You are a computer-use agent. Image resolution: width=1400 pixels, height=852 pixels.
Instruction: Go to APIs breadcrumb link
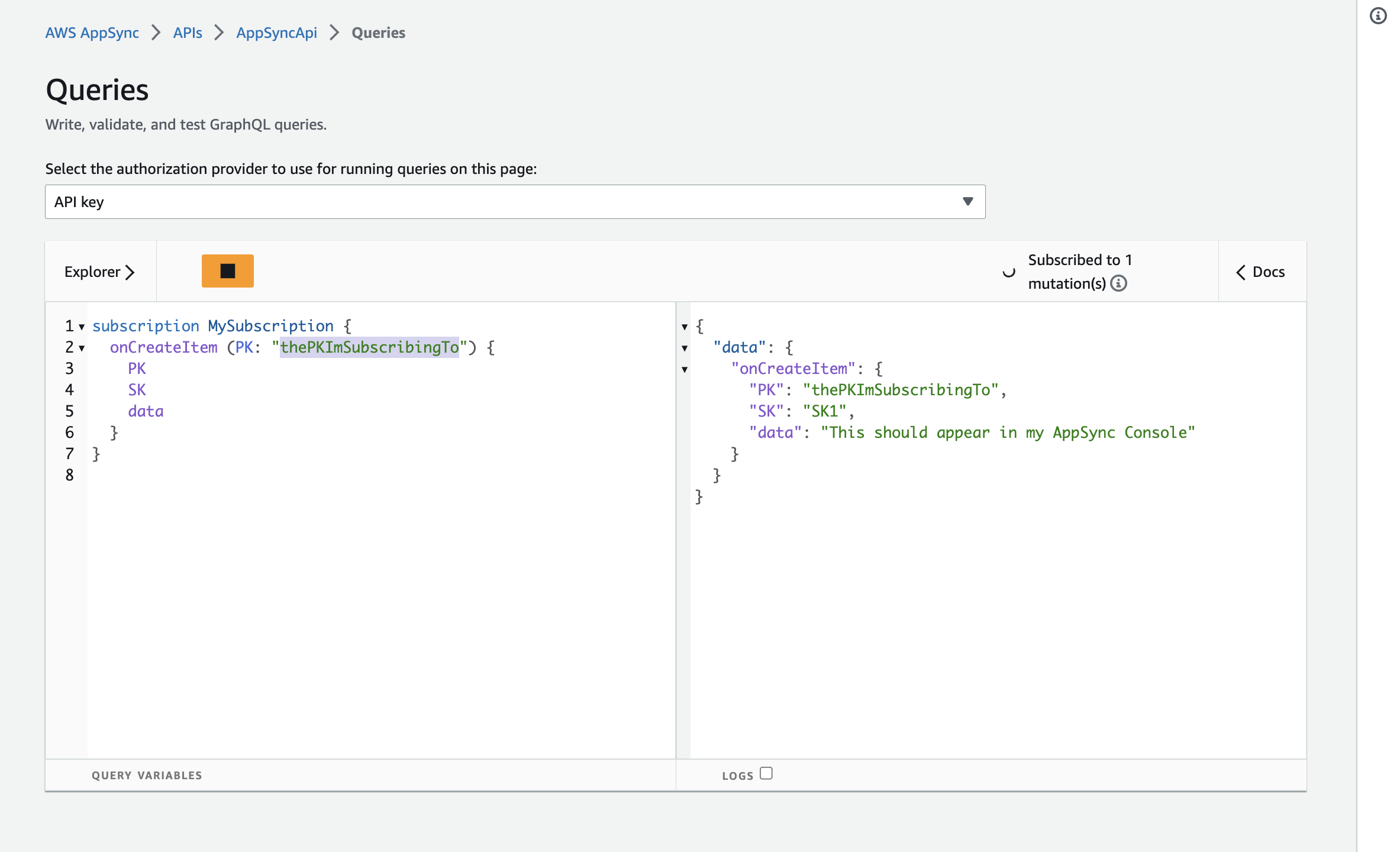click(x=188, y=33)
